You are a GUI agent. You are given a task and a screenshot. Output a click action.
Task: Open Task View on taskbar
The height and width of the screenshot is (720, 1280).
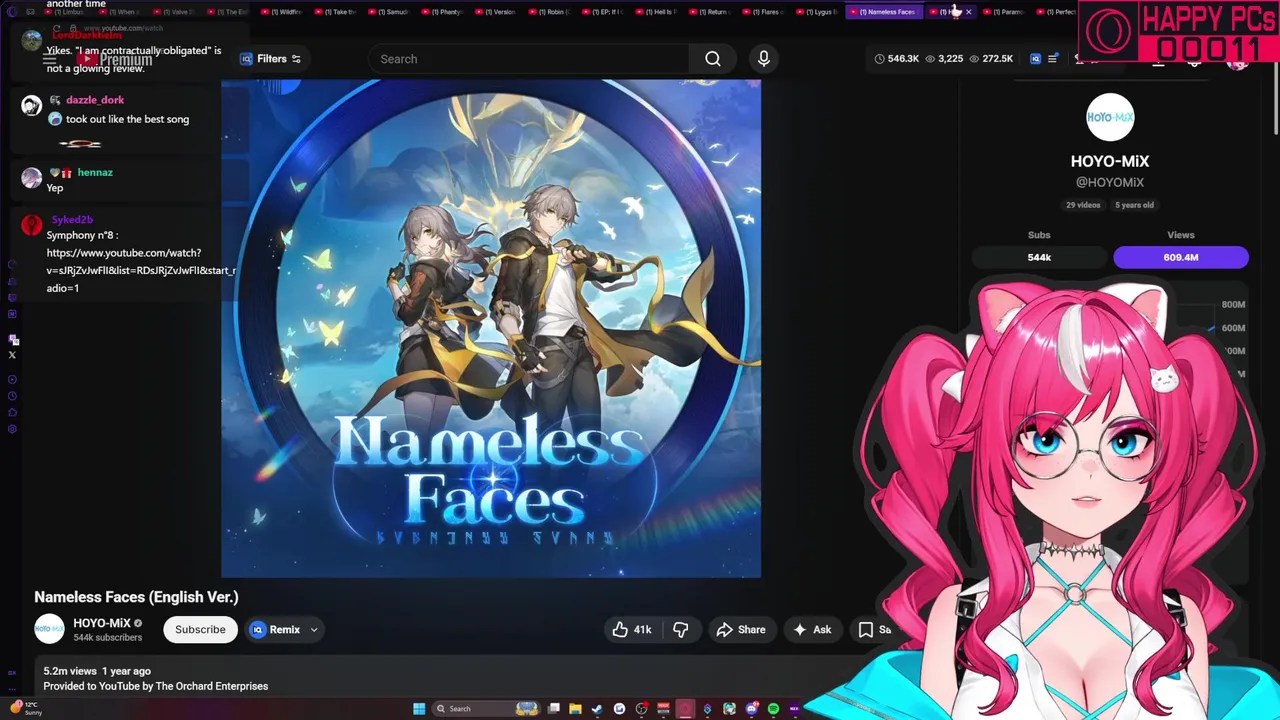(x=553, y=709)
